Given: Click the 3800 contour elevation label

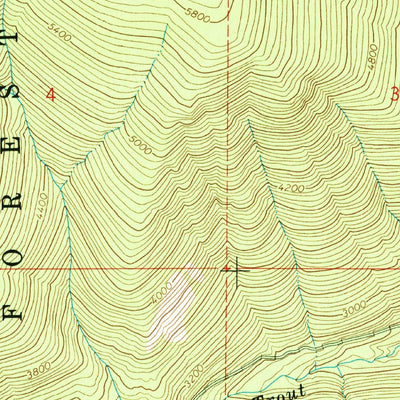Looking at the screenshot, I should pyautogui.click(x=39, y=371).
